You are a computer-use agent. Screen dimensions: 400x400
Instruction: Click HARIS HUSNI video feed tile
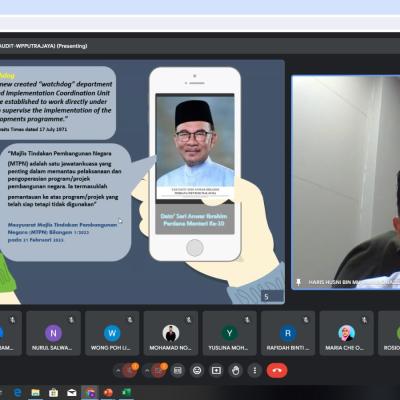point(346,182)
